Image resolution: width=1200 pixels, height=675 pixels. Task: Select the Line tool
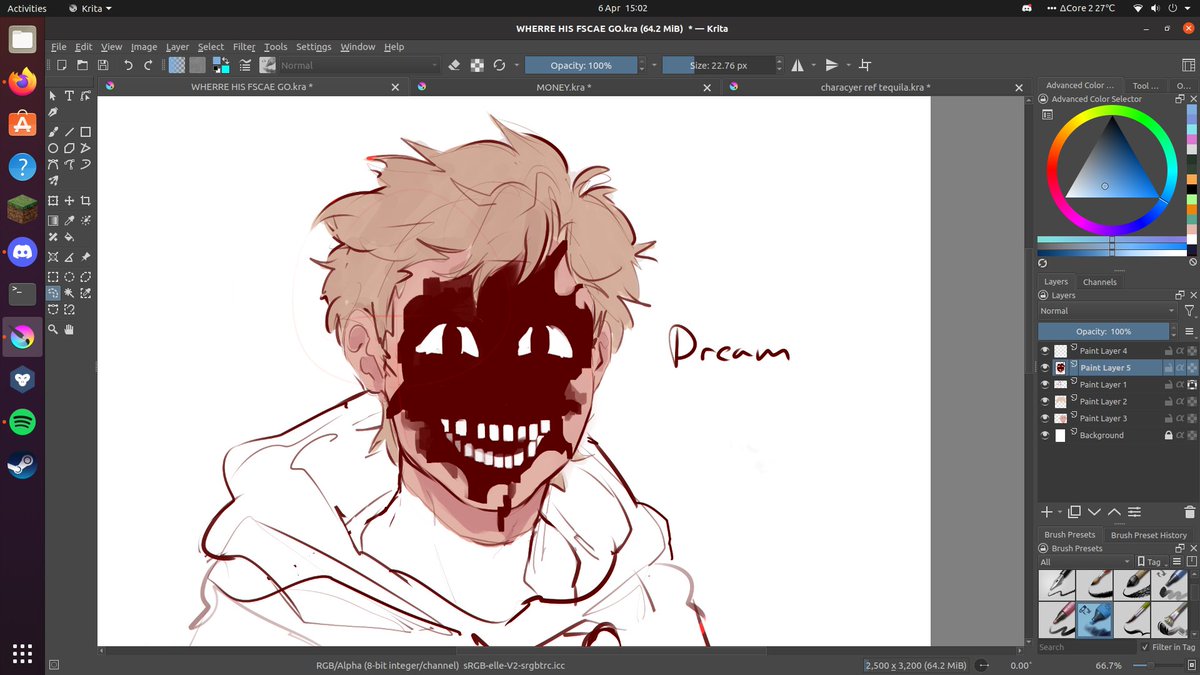click(69, 131)
